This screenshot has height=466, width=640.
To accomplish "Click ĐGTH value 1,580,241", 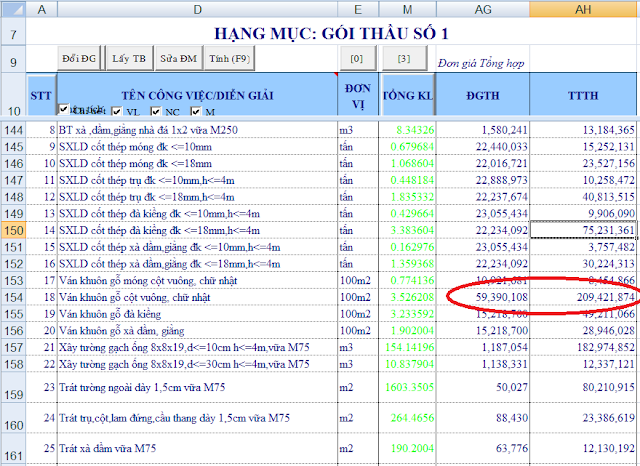I will pyautogui.click(x=483, y=130).
